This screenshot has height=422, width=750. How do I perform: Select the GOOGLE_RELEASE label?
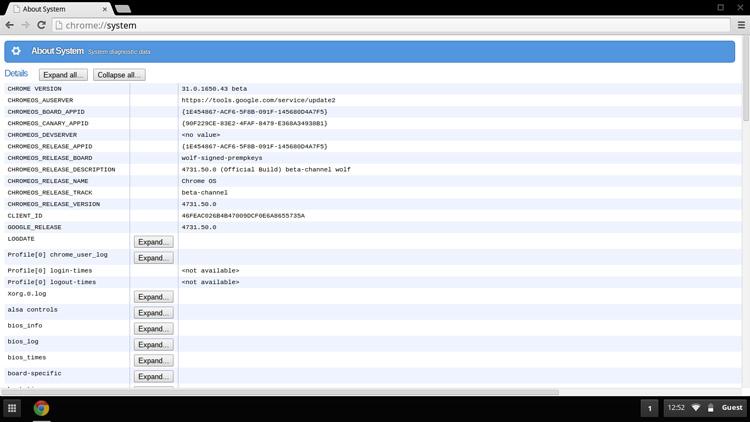coord(34,227)
